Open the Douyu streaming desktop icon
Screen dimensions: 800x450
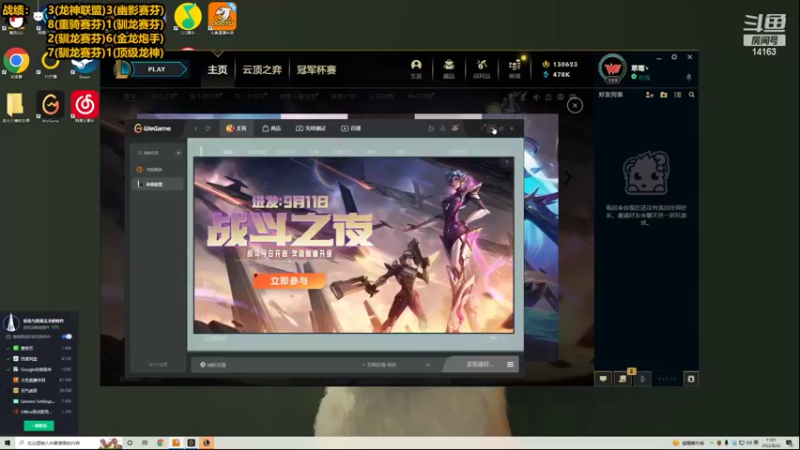click(x=222, y=18)
